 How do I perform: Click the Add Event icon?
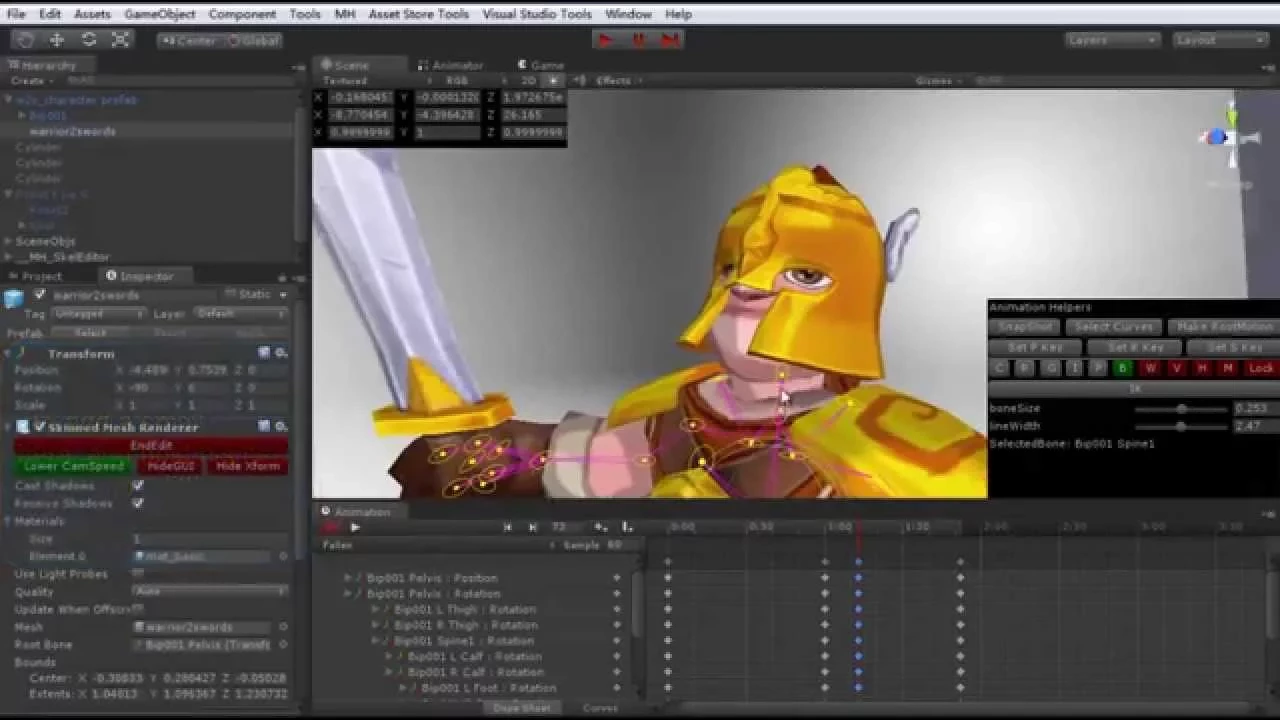pyautogui.click(x=627, y=527)
